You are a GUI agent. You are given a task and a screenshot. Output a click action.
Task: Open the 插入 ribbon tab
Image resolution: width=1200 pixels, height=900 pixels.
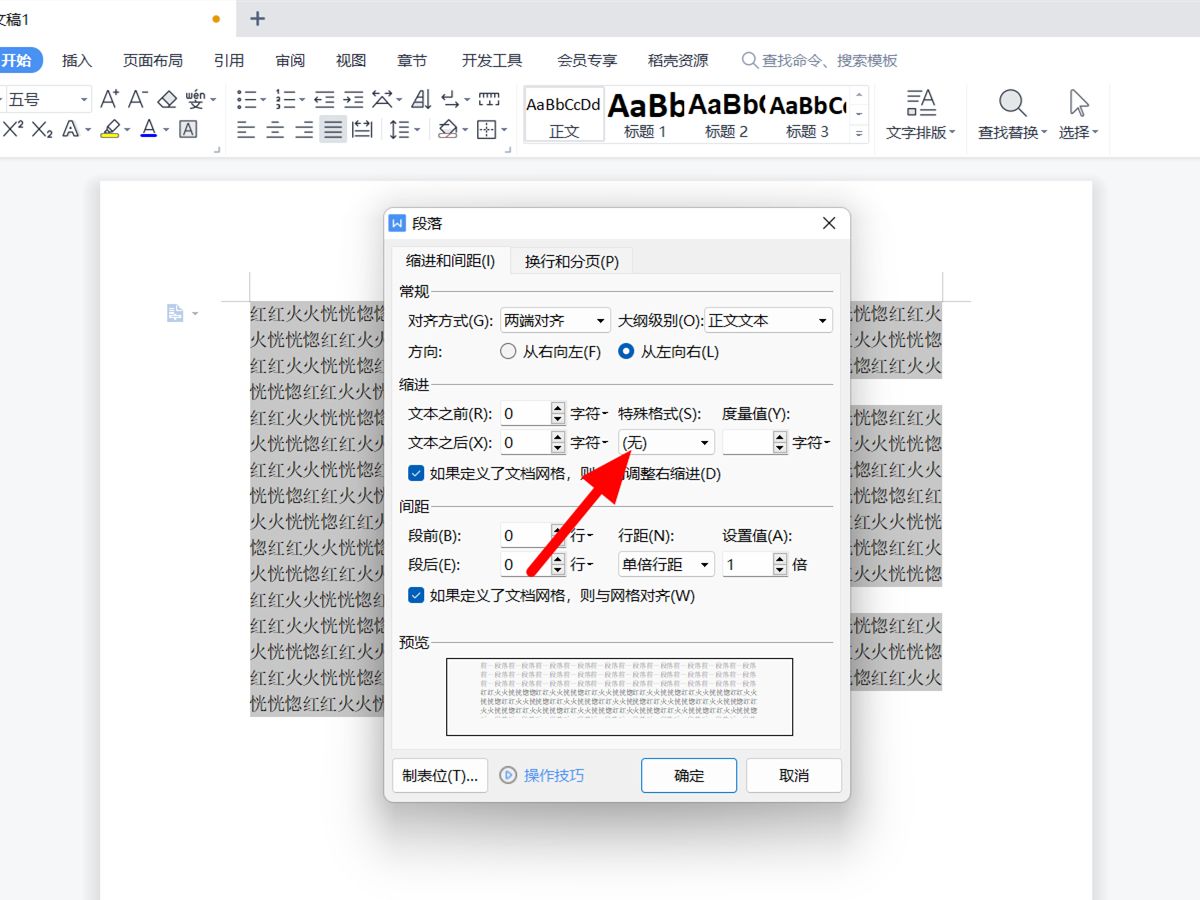(77, 60)
